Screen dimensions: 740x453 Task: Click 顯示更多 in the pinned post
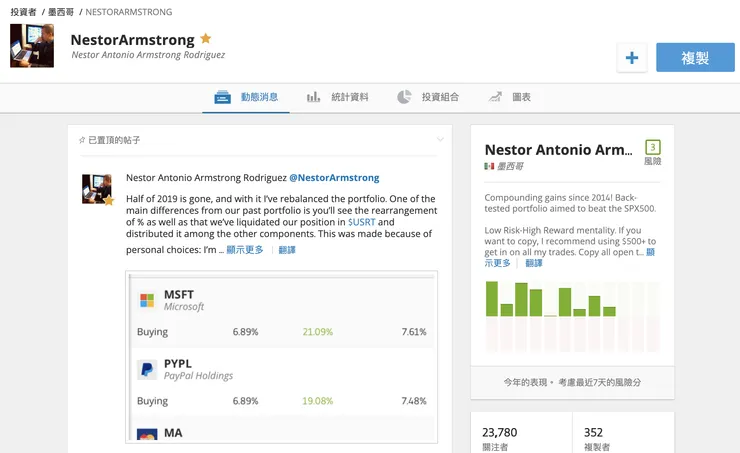click(245, 250)
